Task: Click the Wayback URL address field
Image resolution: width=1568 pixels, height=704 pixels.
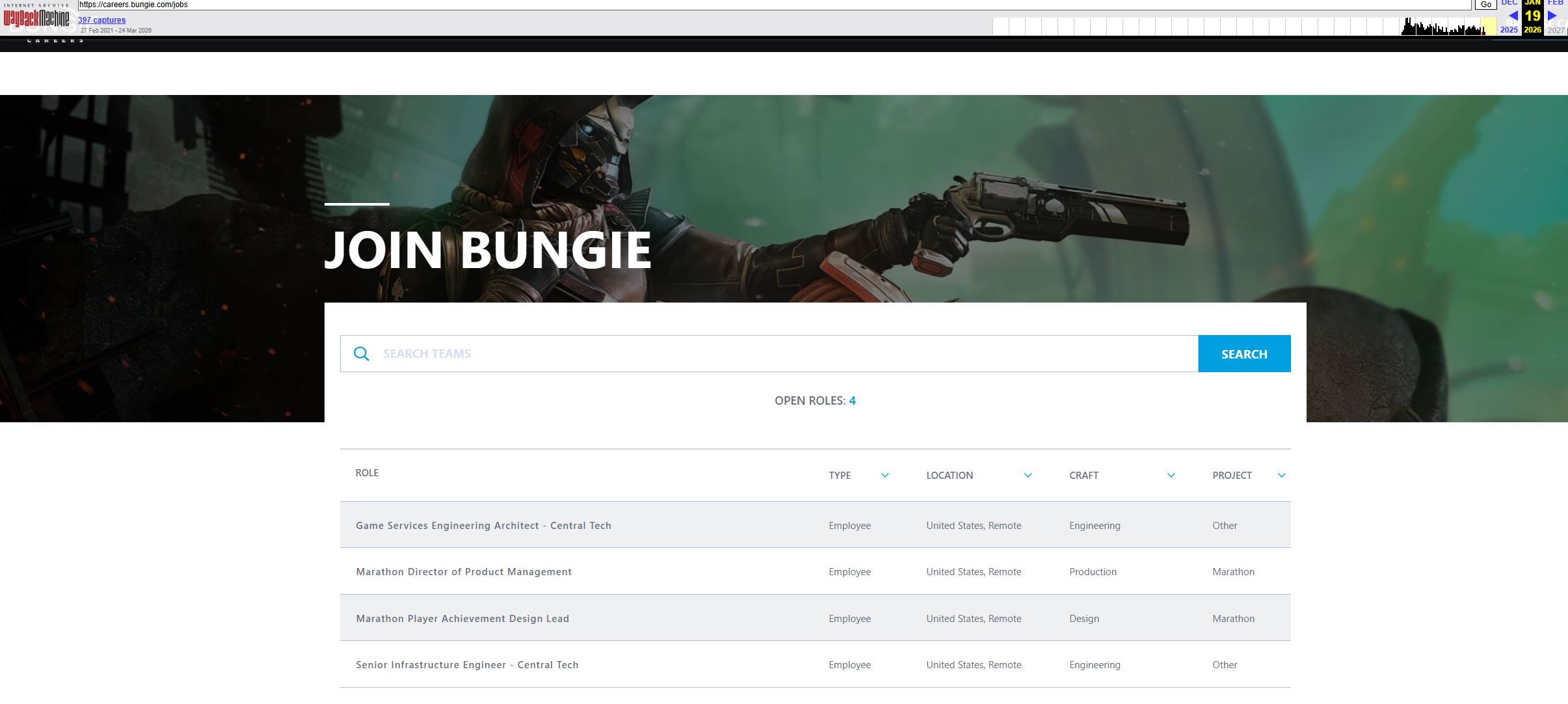Action: pyautogui.click(x=774, y=5)
